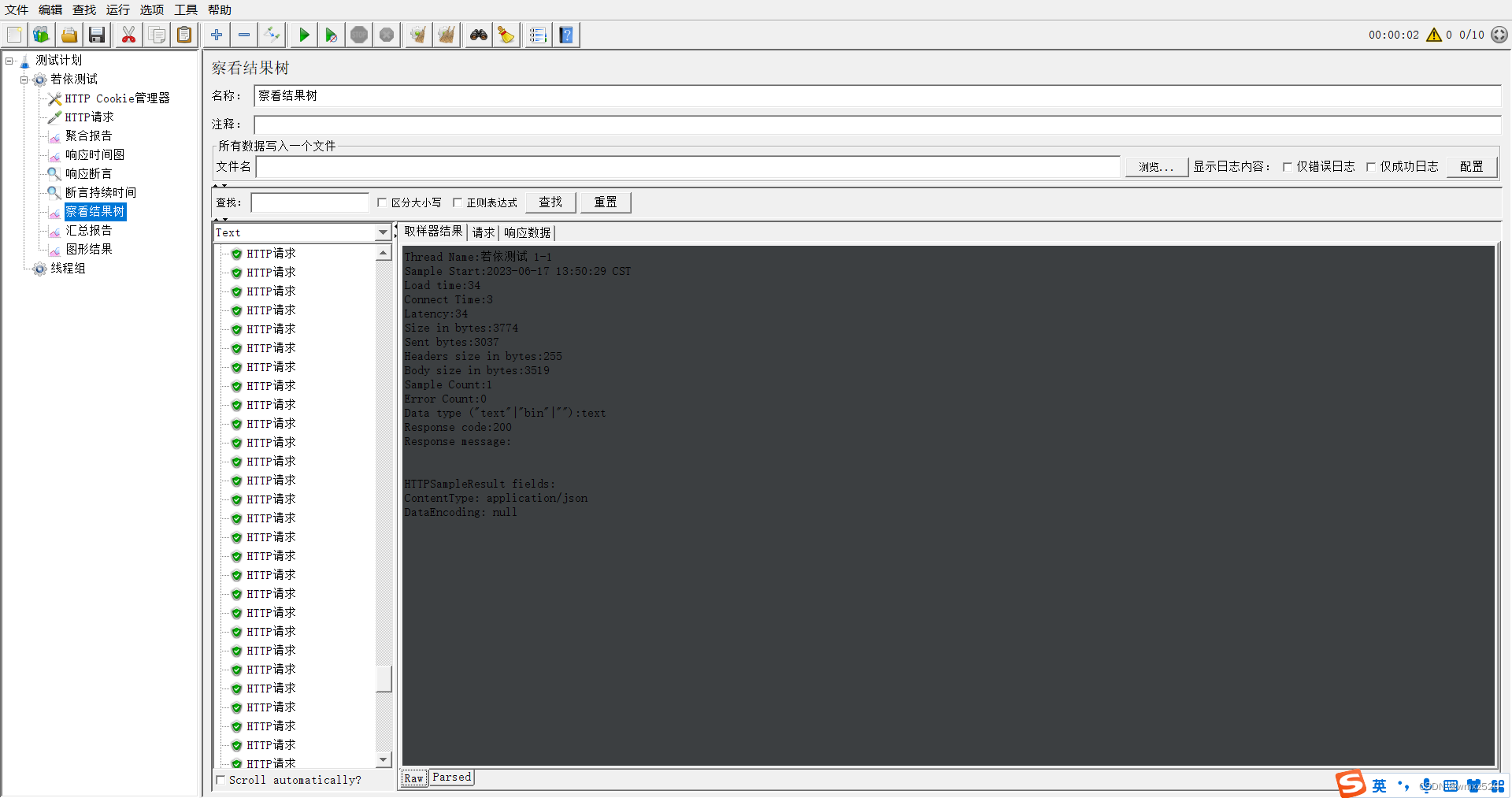Click the Reset search icon
The height and width of the screenshot is (798, 1512).
click(506, 35)
